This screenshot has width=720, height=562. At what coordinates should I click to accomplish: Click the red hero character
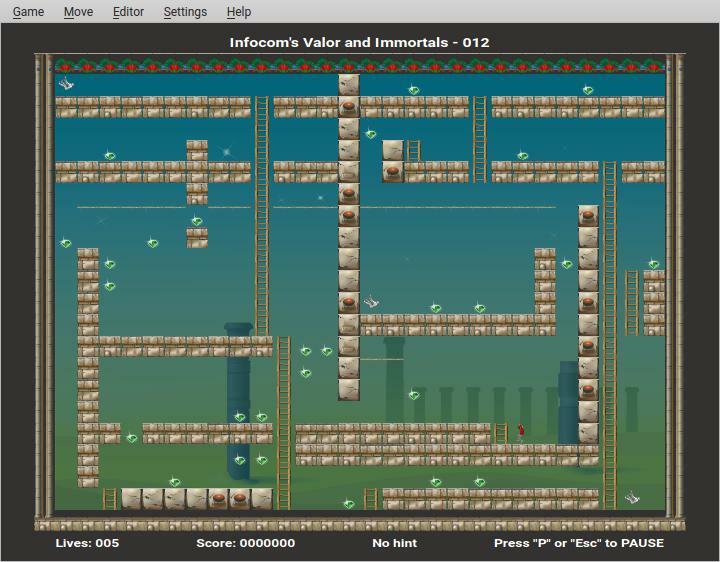point(521,431)
